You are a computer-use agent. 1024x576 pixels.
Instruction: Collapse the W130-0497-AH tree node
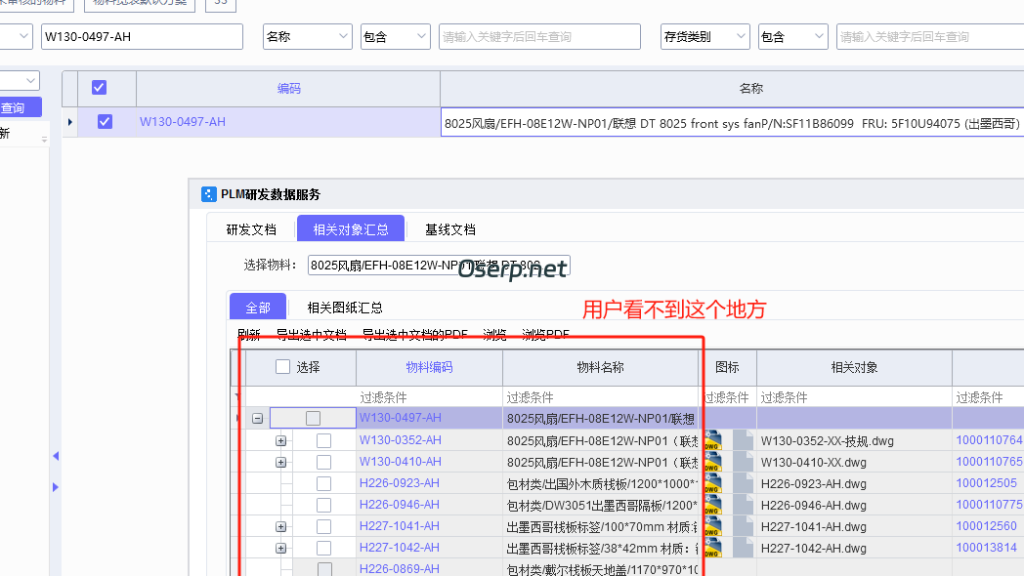[257, 418]
